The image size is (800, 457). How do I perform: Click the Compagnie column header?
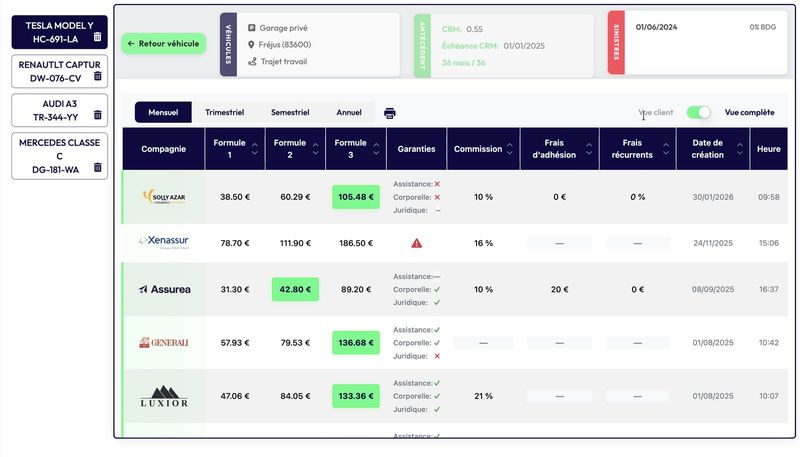click(163, 149)
